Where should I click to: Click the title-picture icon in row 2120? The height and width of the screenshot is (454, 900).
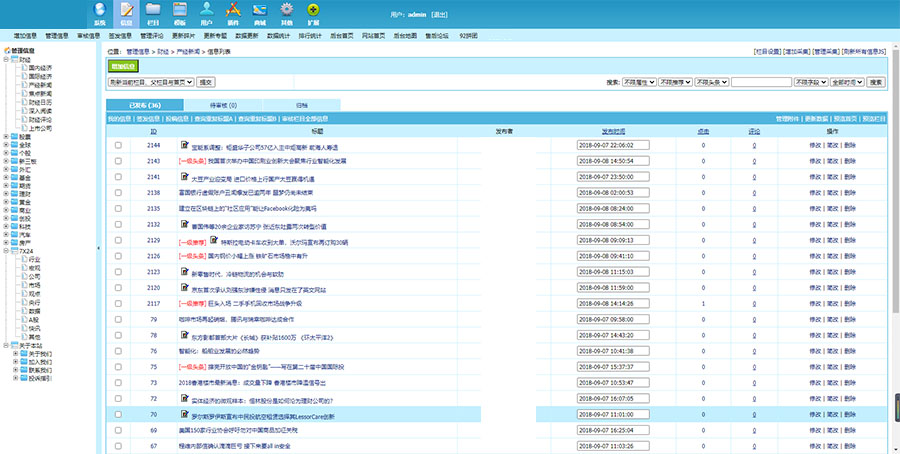[184, 288]
